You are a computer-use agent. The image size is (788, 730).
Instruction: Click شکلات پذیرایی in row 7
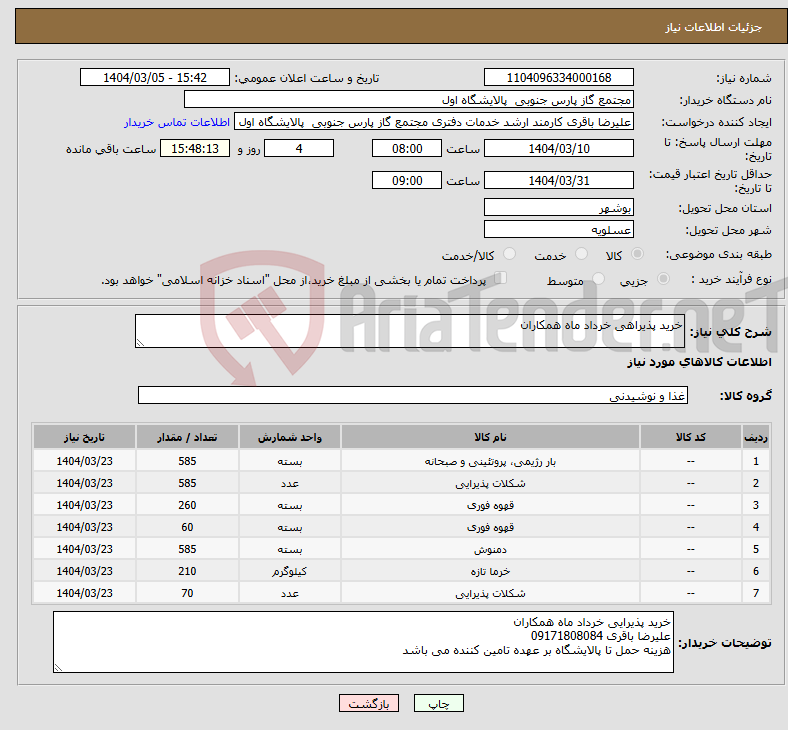click(490, 594)
